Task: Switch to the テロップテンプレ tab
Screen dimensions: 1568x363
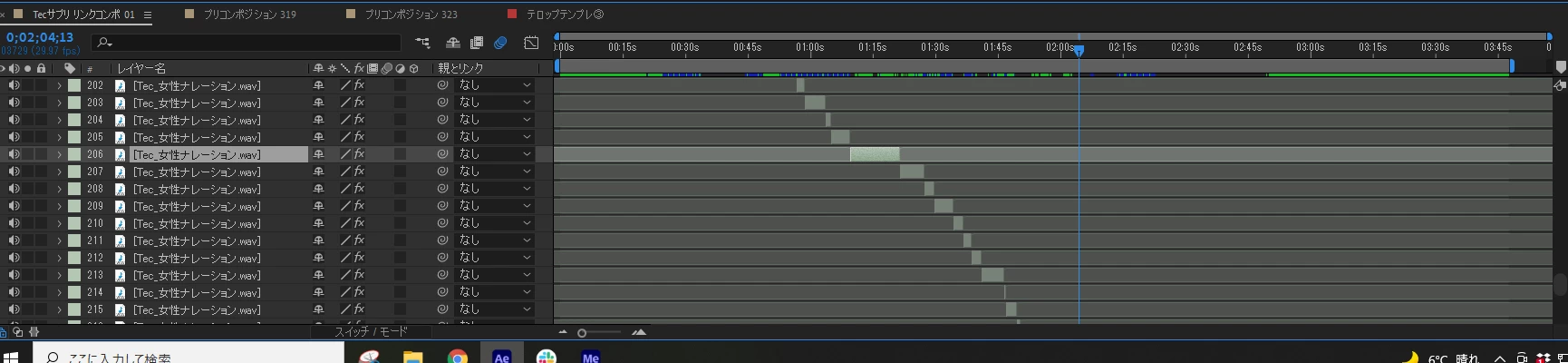Action: [565, 15]
